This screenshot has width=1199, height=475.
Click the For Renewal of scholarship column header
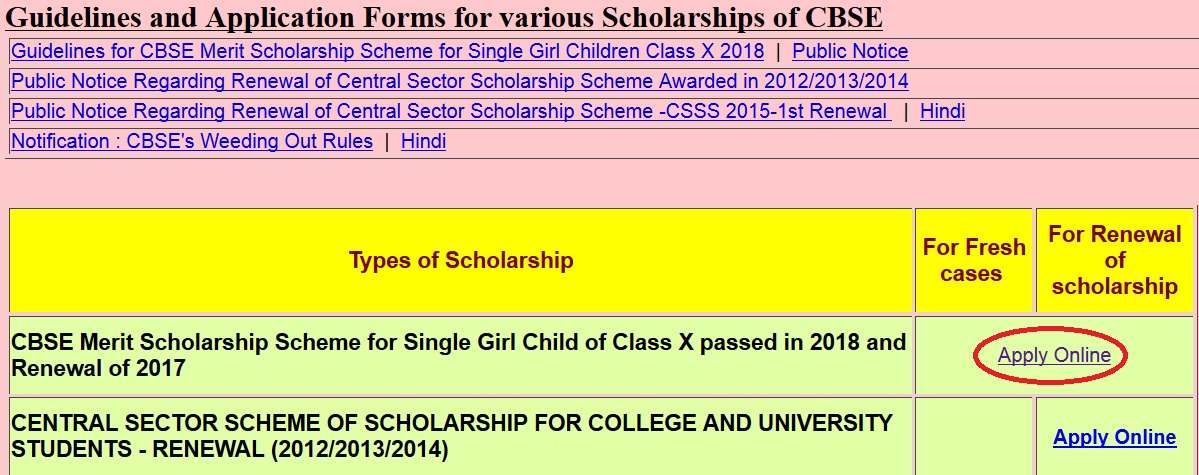pyautogui.click(x=1114, y=260)
